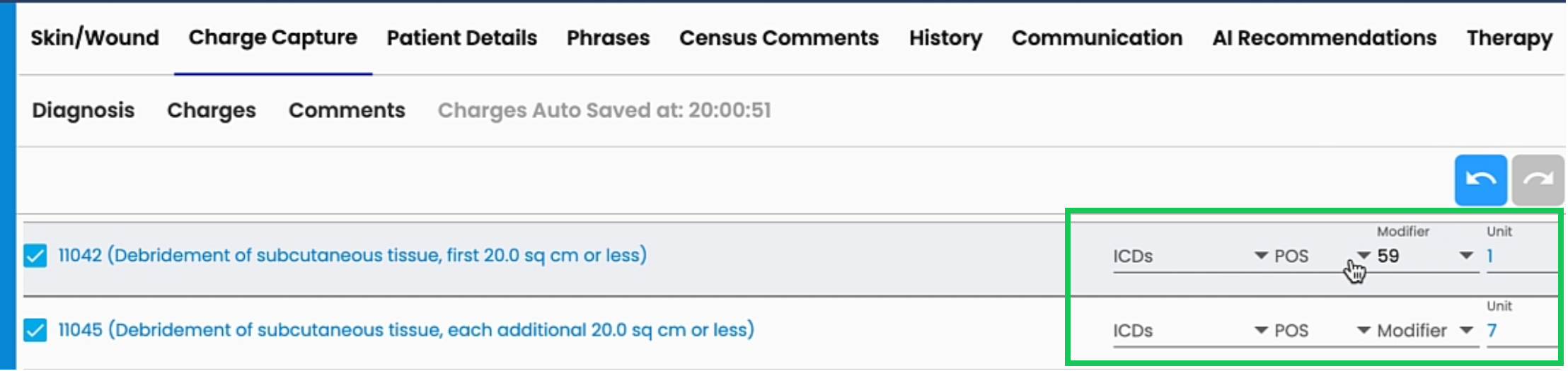The image size is (1568, 371).
Task: Go to the AI Recommendations tab
Action: (x=1324, y=38)
